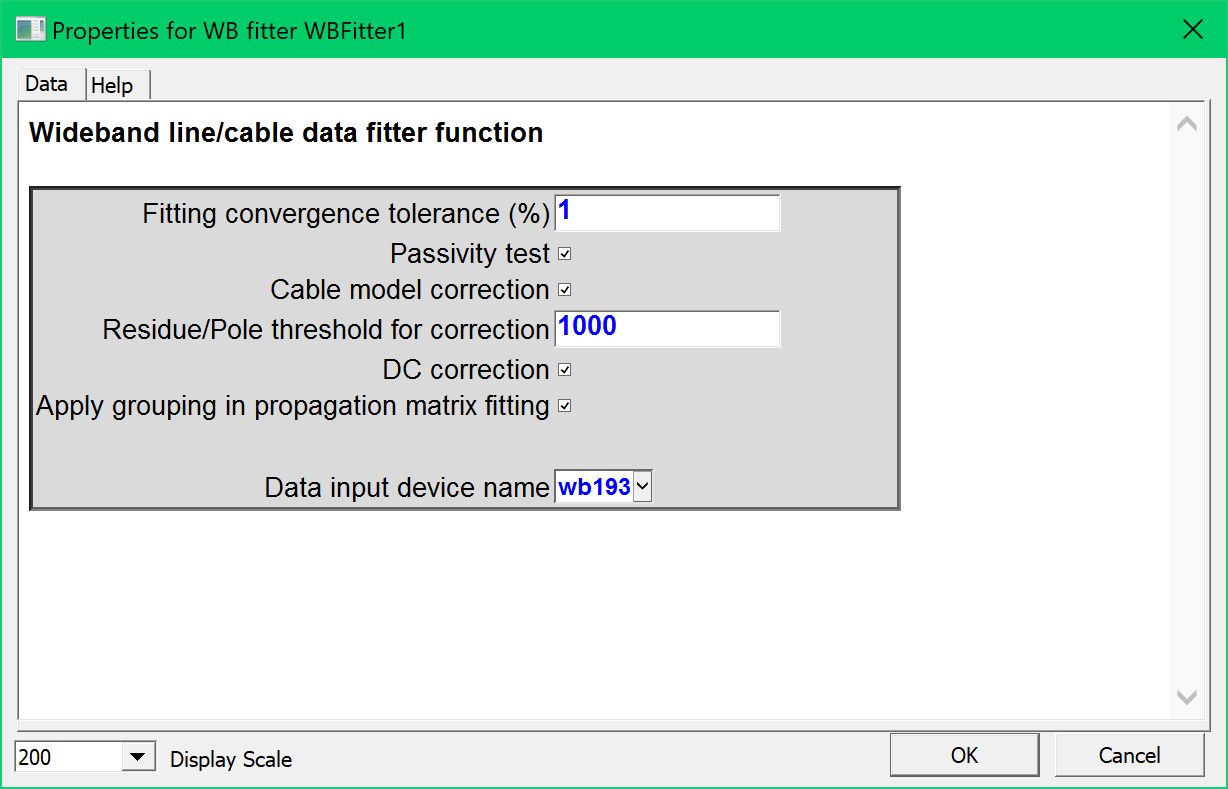Open the Display Scale dropdown arrow
The image size is (1228, 789).
coord(138,758)
